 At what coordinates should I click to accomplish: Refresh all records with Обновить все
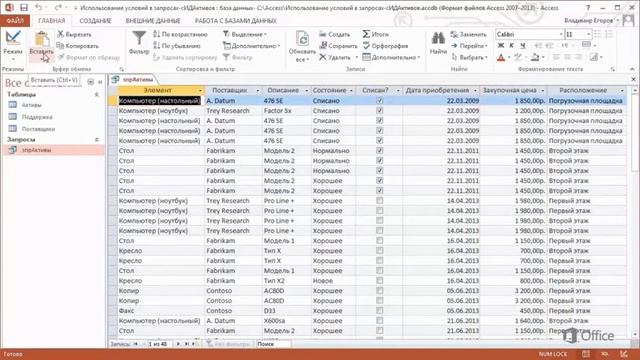(302, 46)
